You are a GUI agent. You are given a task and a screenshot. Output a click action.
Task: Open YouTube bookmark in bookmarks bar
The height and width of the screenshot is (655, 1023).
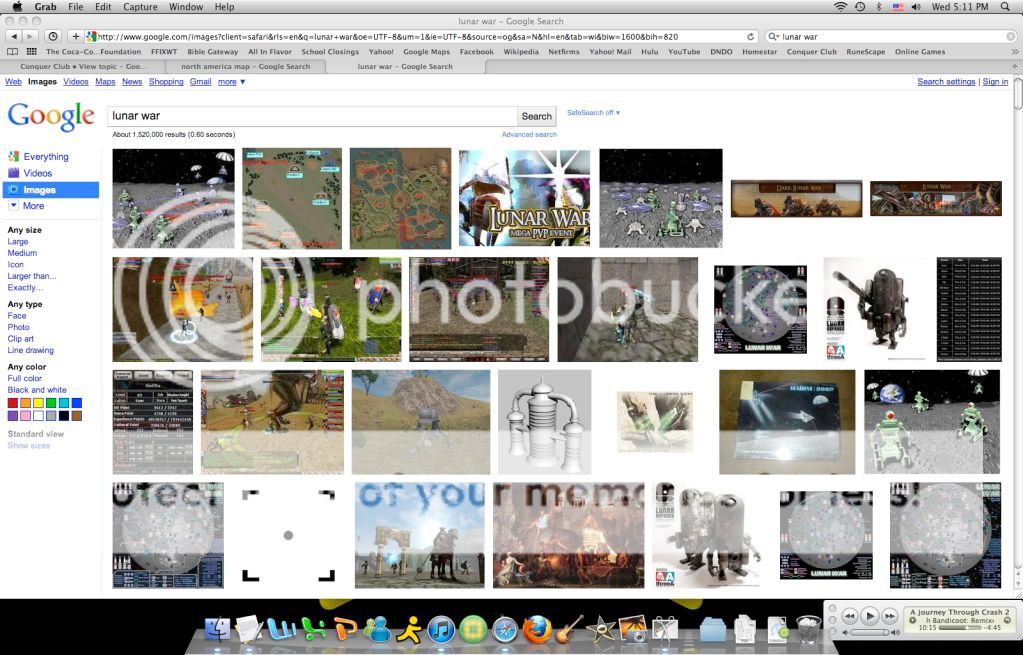pyautogui.click(x=684, y=52)
